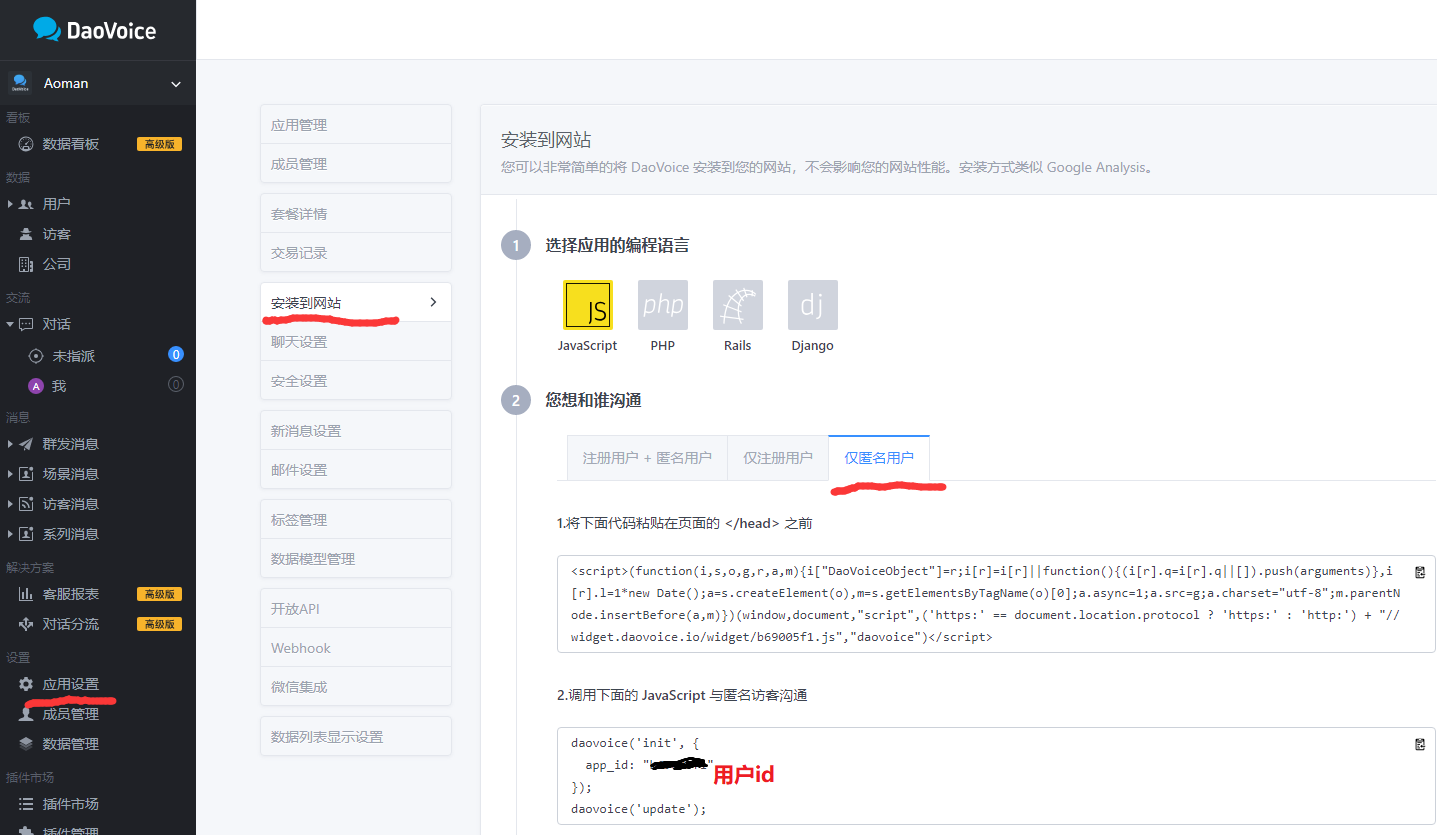Click inside the script code box
Viewport: 1437px width, 835px height.
point(996,604)
